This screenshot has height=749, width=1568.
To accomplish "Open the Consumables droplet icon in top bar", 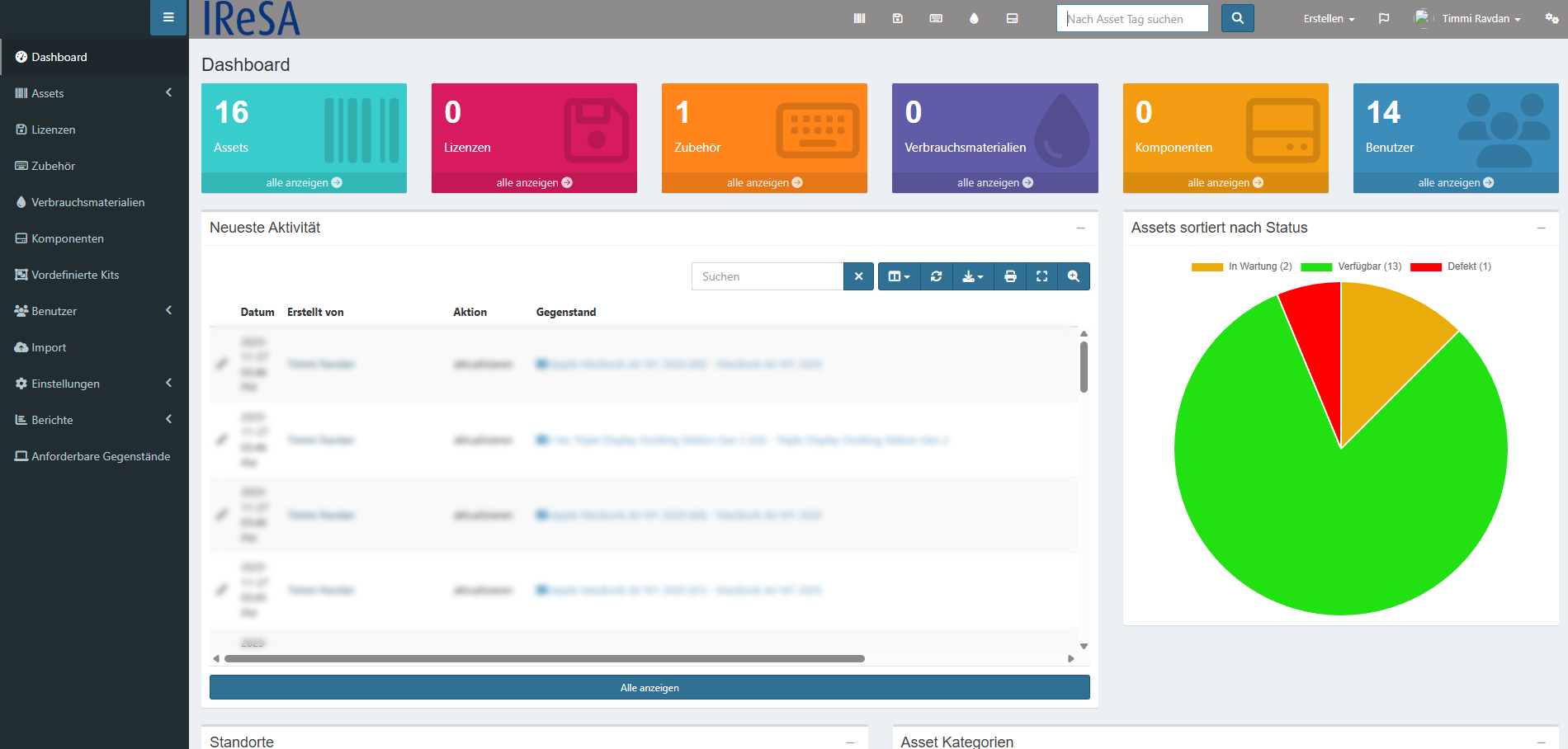I will coord(974,18).
